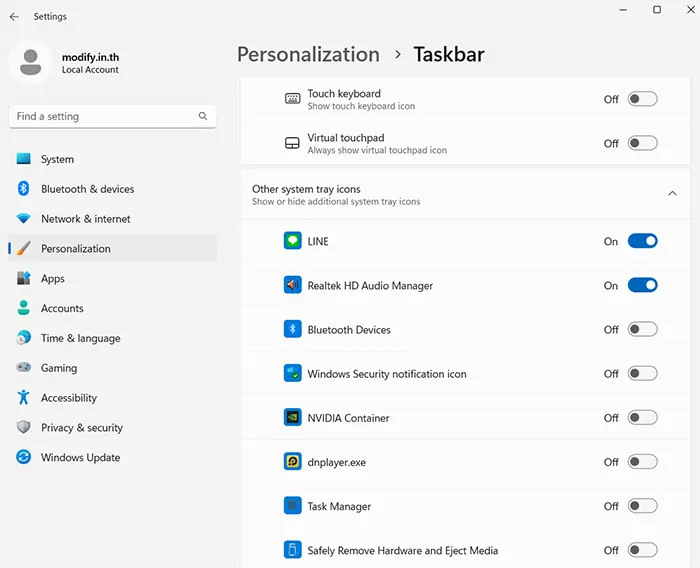Screen dimensions: 700x568
Task: Click the green LINE app icon
Action: (292, 241)
